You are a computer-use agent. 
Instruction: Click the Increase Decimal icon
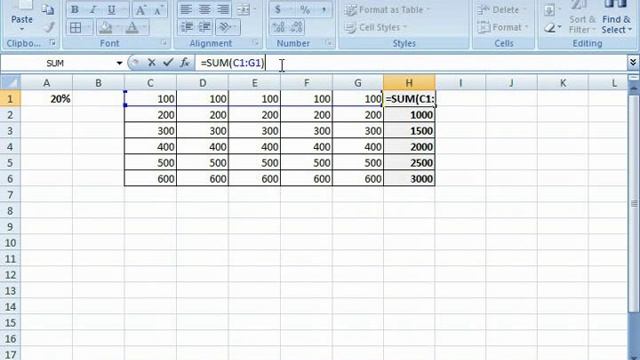pyautogui.click(x=278, y=27)
